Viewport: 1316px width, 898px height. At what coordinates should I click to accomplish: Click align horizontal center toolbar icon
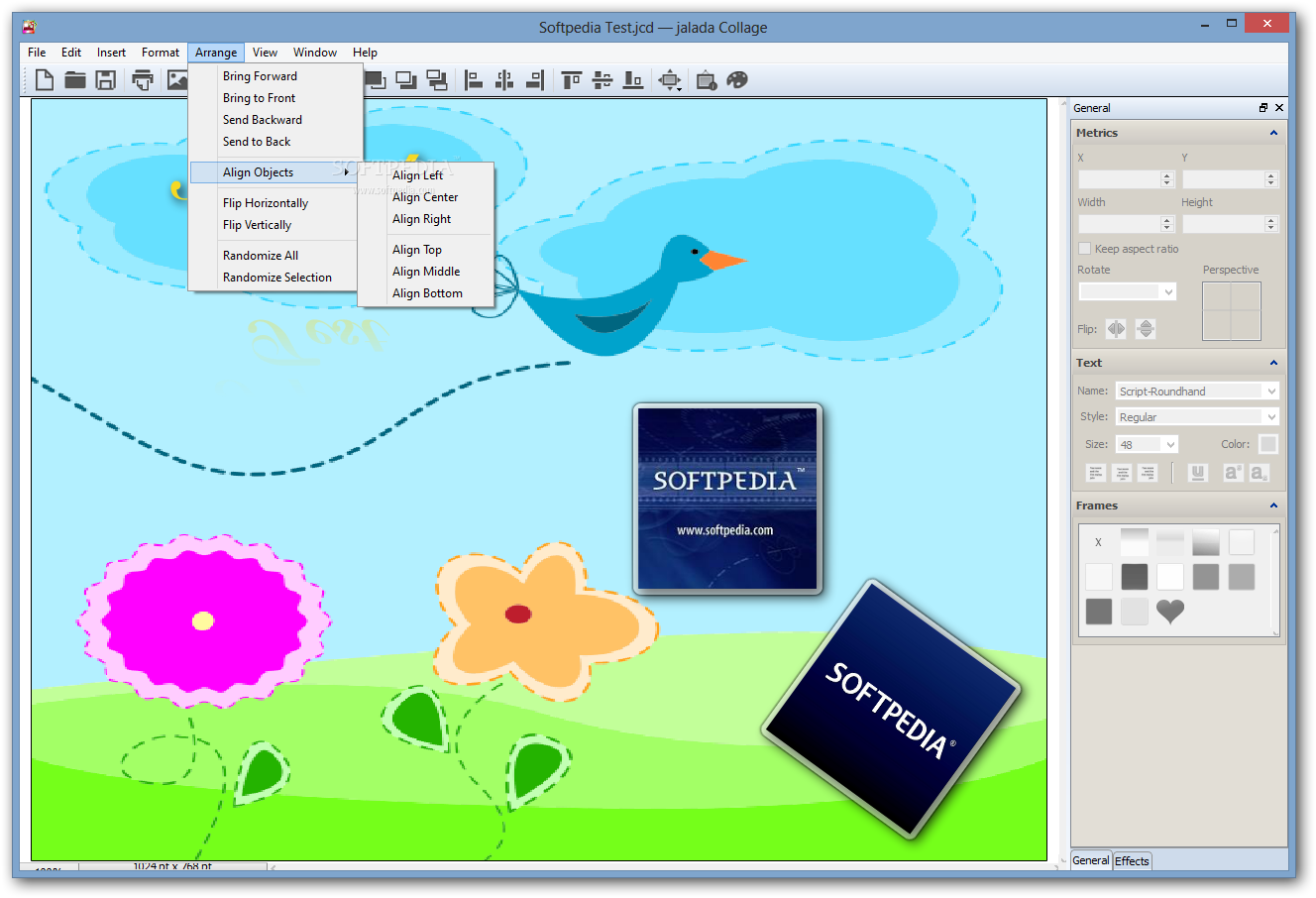[504, 80]
